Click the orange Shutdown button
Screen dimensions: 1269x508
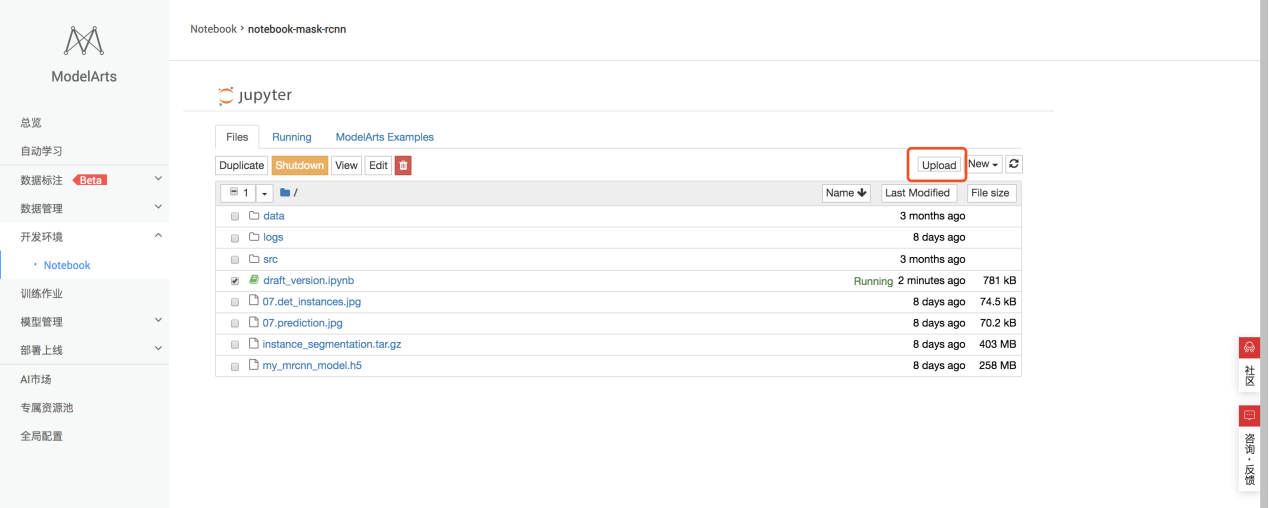300,165
